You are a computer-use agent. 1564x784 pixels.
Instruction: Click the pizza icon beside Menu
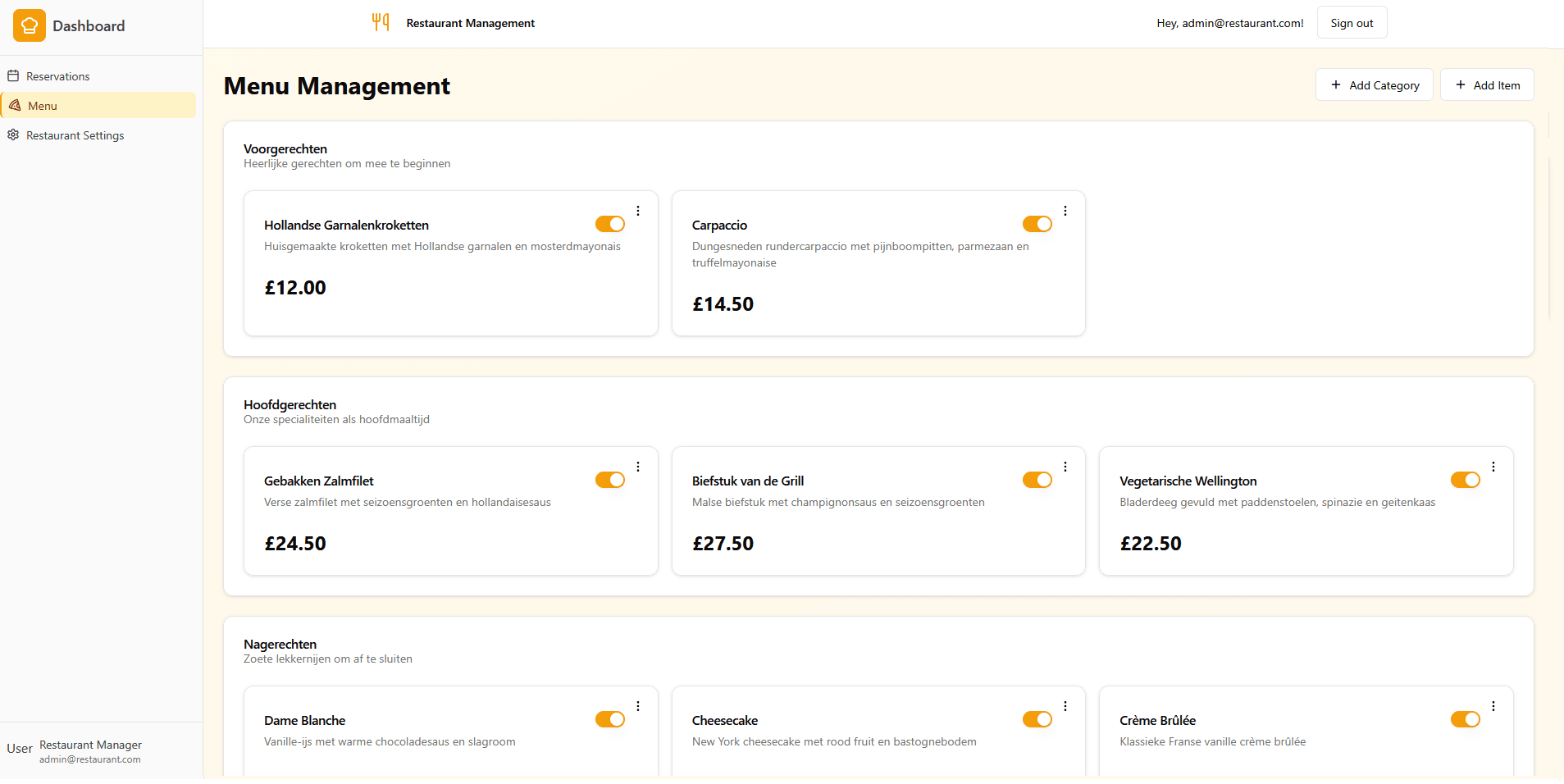15,106
